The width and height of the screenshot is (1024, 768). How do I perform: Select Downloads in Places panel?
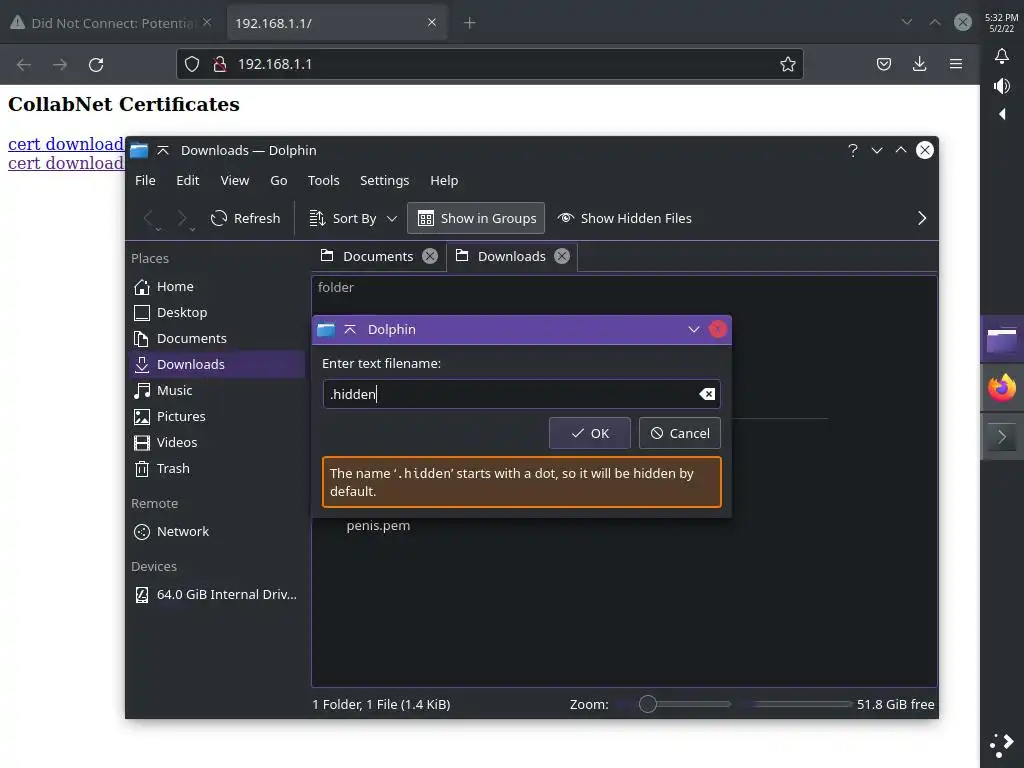tap(217, 364)
